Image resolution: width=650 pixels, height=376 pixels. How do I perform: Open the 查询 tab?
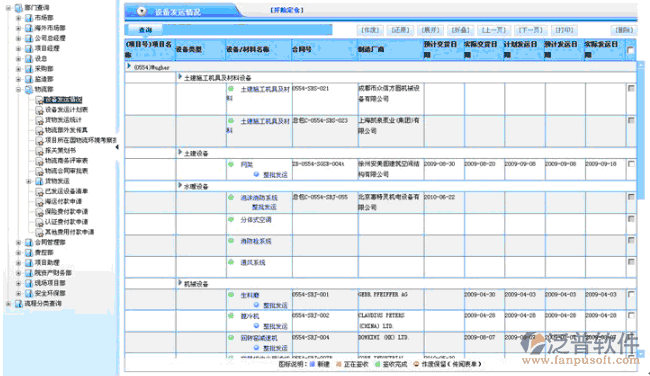(145, 30)
